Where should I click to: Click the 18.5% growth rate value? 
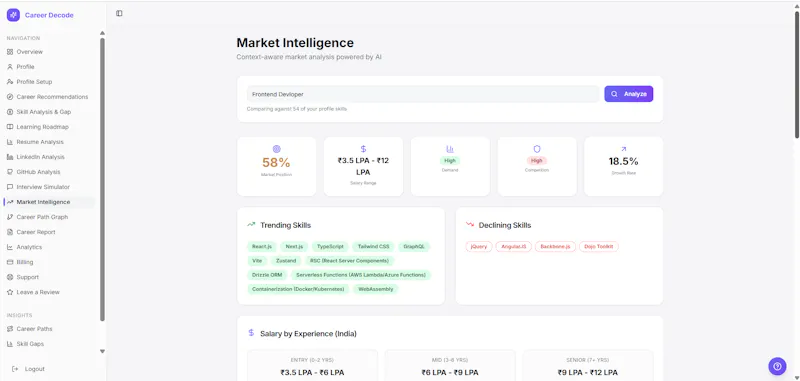point(623,162)
